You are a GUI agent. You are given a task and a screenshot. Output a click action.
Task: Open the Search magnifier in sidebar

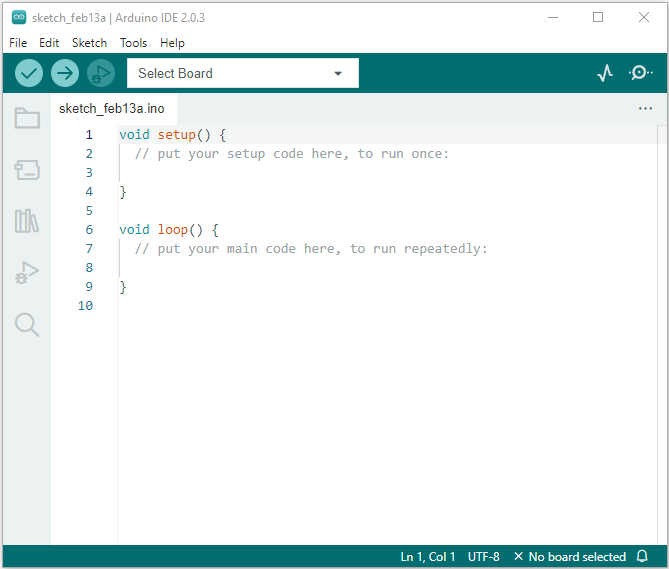[x=27, y=325]
